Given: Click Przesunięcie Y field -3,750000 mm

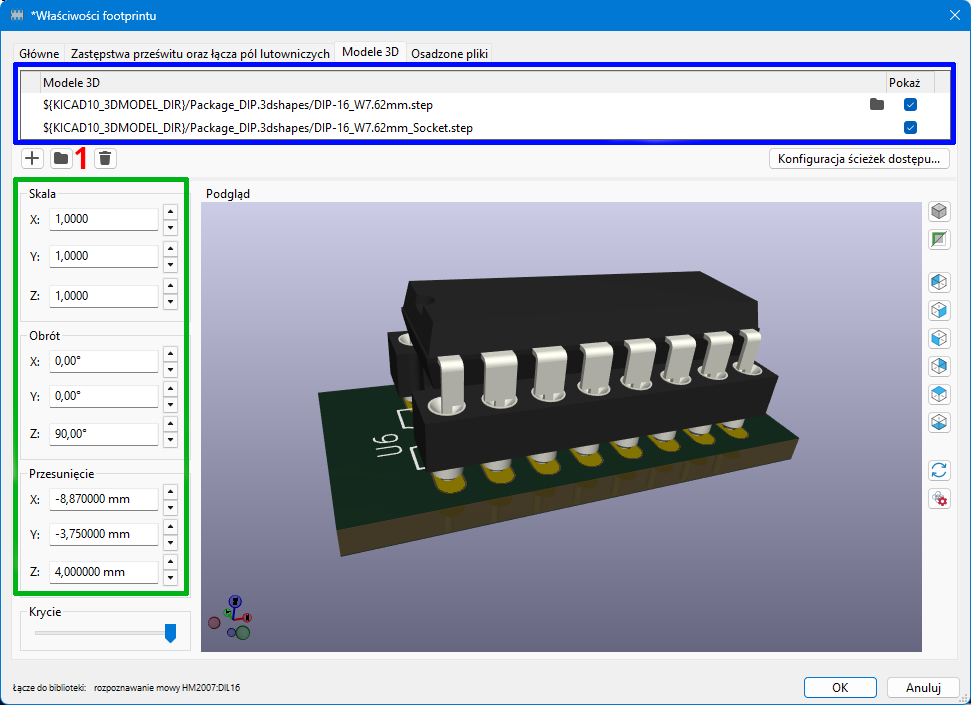Looking at the screenshot, I should click(103, 533).
